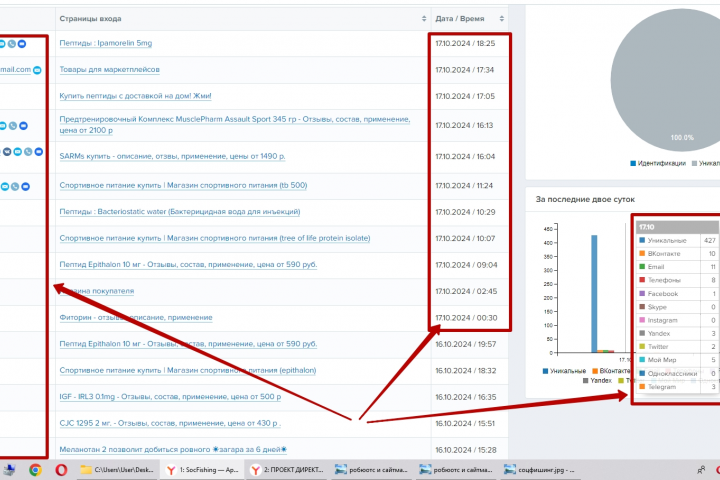Screen dimensions: 720x480
Task: Click dark blue contact icon in 11:24 row
Action: click(26, 186)
